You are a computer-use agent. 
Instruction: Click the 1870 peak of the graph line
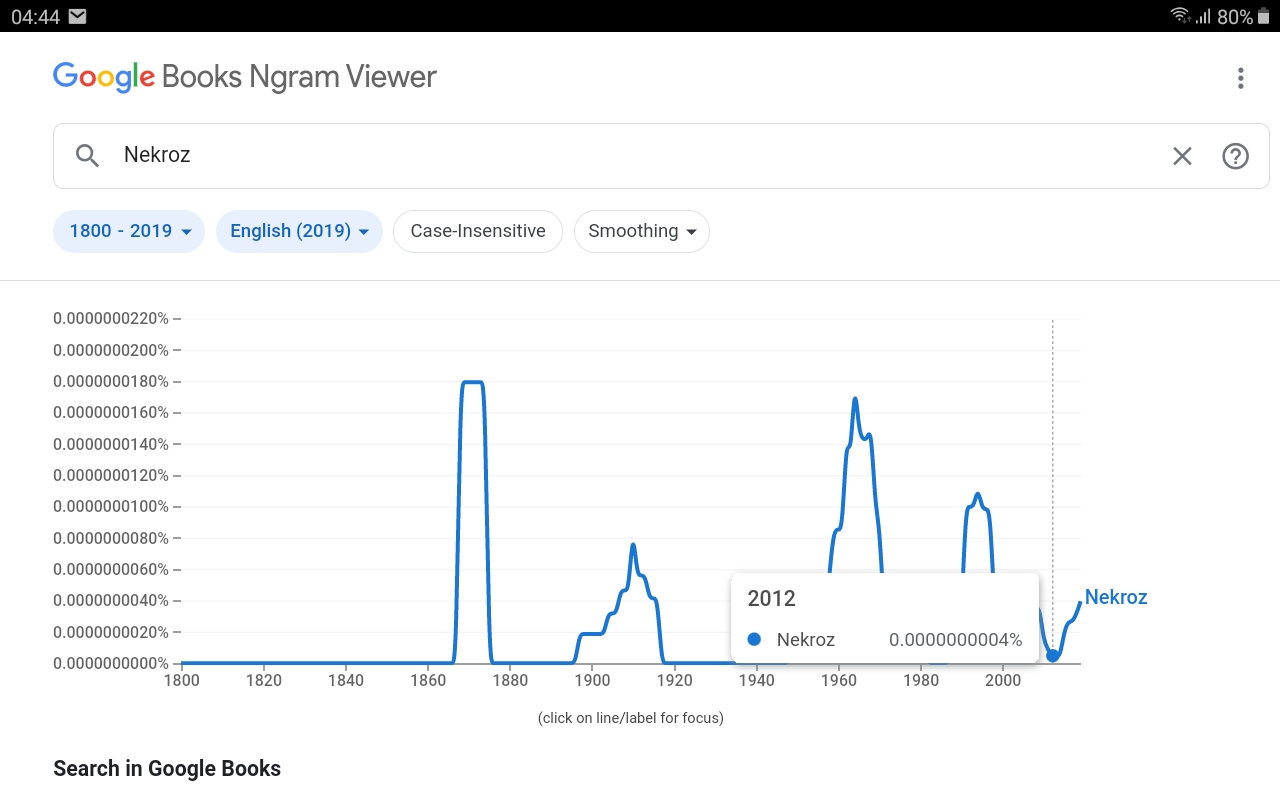472,382
